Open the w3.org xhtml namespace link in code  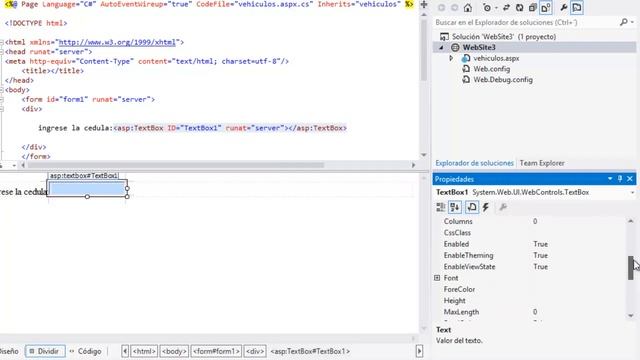coord(117,42)
